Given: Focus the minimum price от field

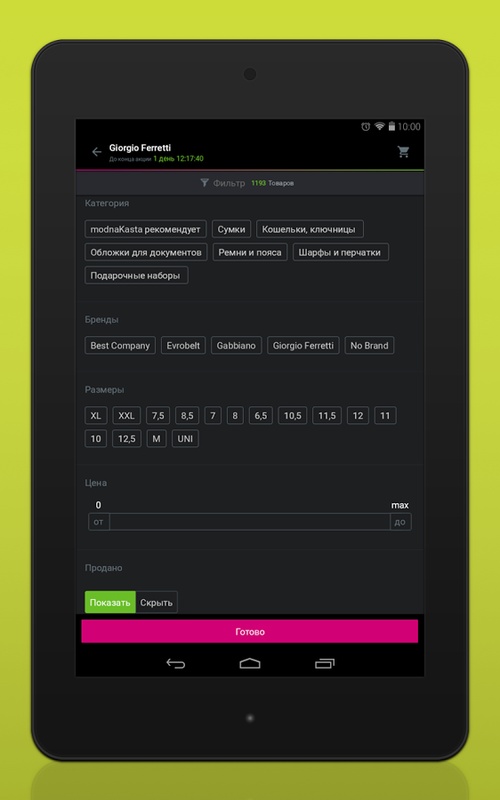Looking at the screenshot, I should click(x=98, y=522).
